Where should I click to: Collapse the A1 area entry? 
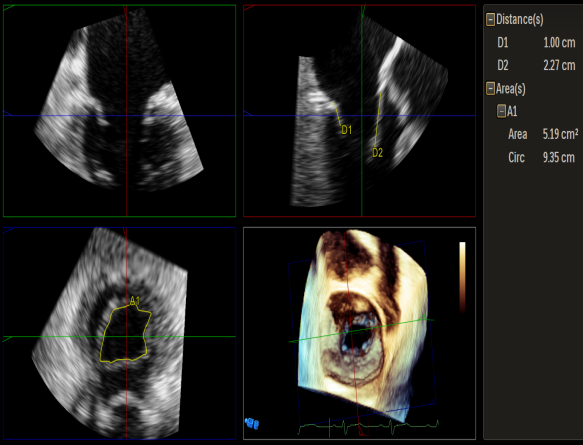(x=502, y=112)
